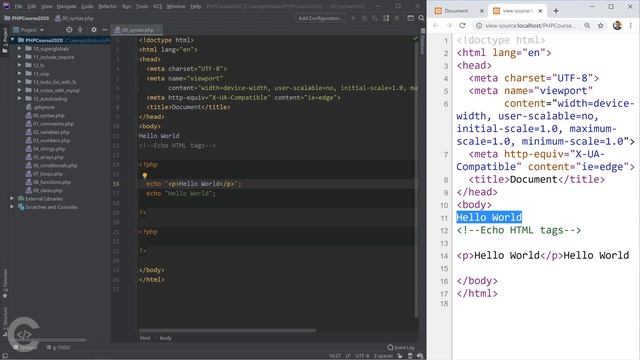Image resolution: width=640 pixels, height=360 pixels.
Task: Open the VCS menu
Action: click(157, 7)
